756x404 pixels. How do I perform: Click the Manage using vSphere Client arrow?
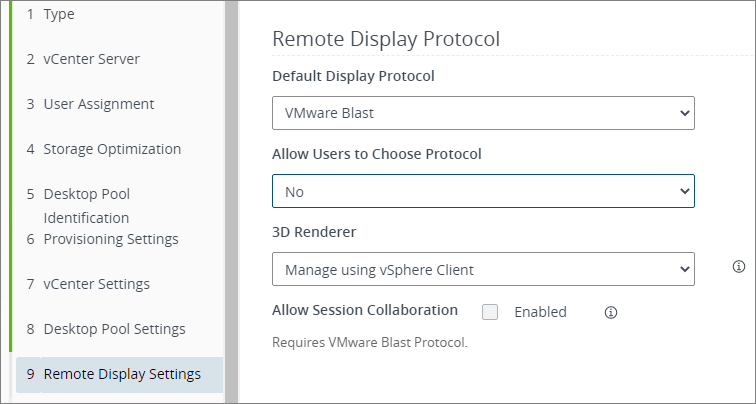click(x=685, y=269)
